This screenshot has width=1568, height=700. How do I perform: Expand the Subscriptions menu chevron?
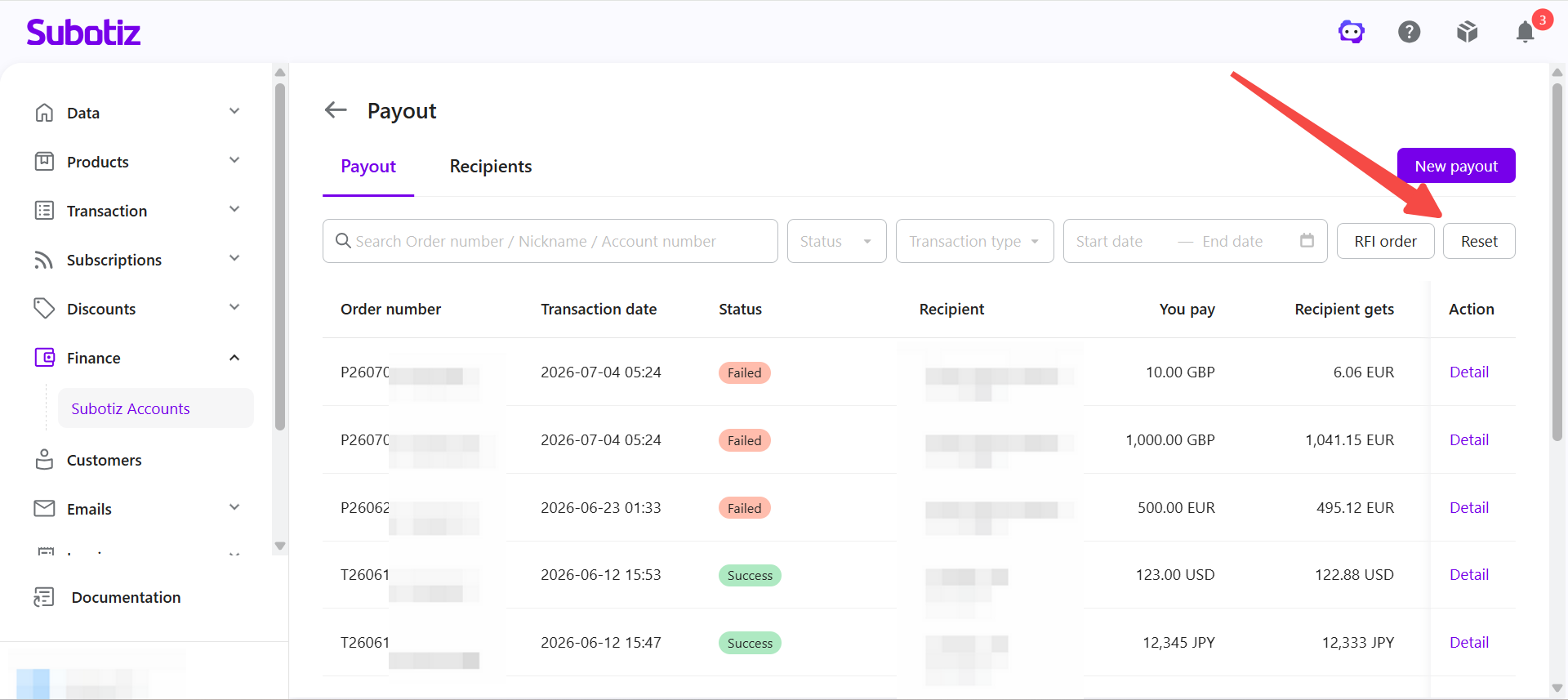(x=234, y=259)
